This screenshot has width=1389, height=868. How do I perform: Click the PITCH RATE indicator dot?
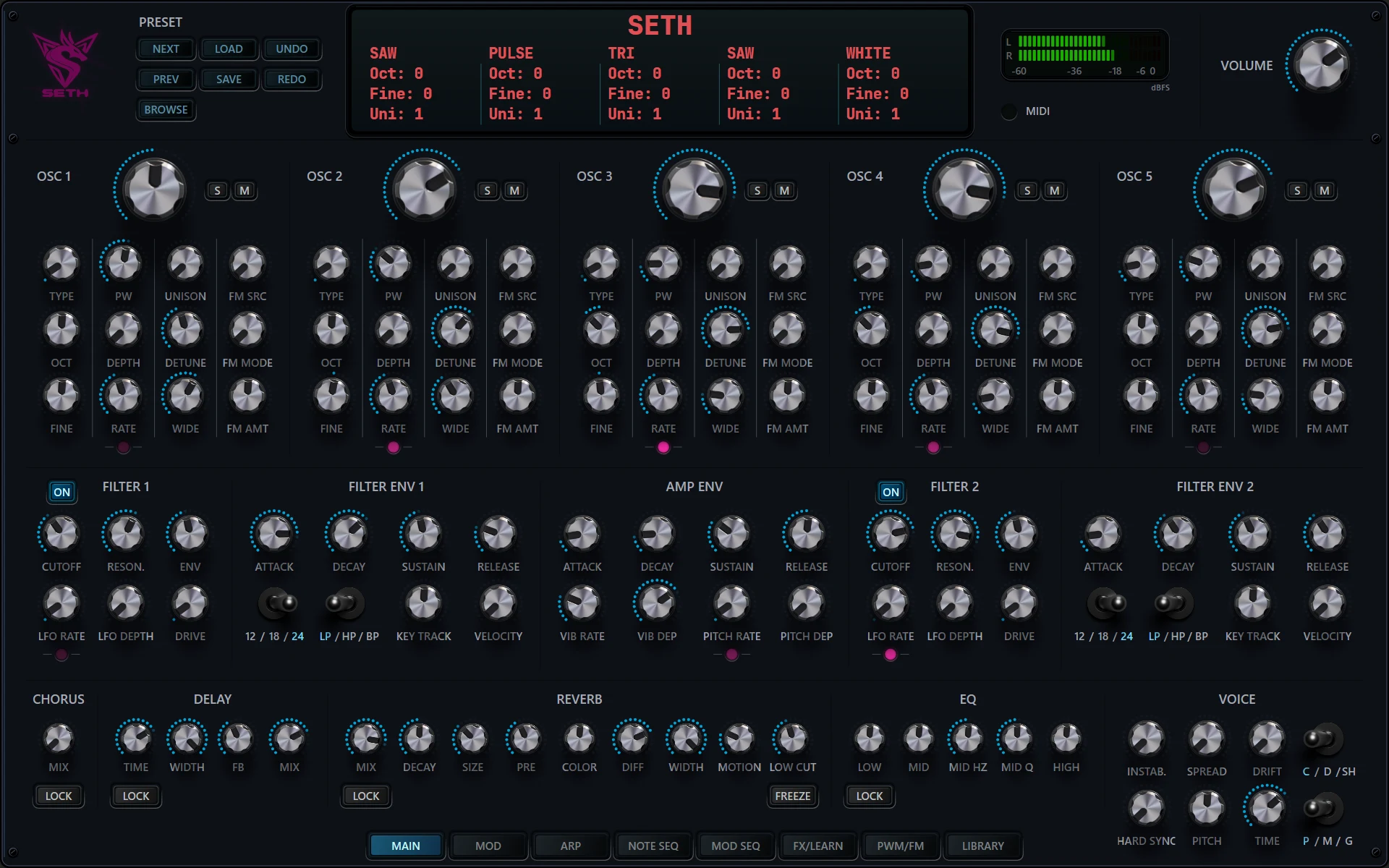pyautogui.click(x=731, y=655)
